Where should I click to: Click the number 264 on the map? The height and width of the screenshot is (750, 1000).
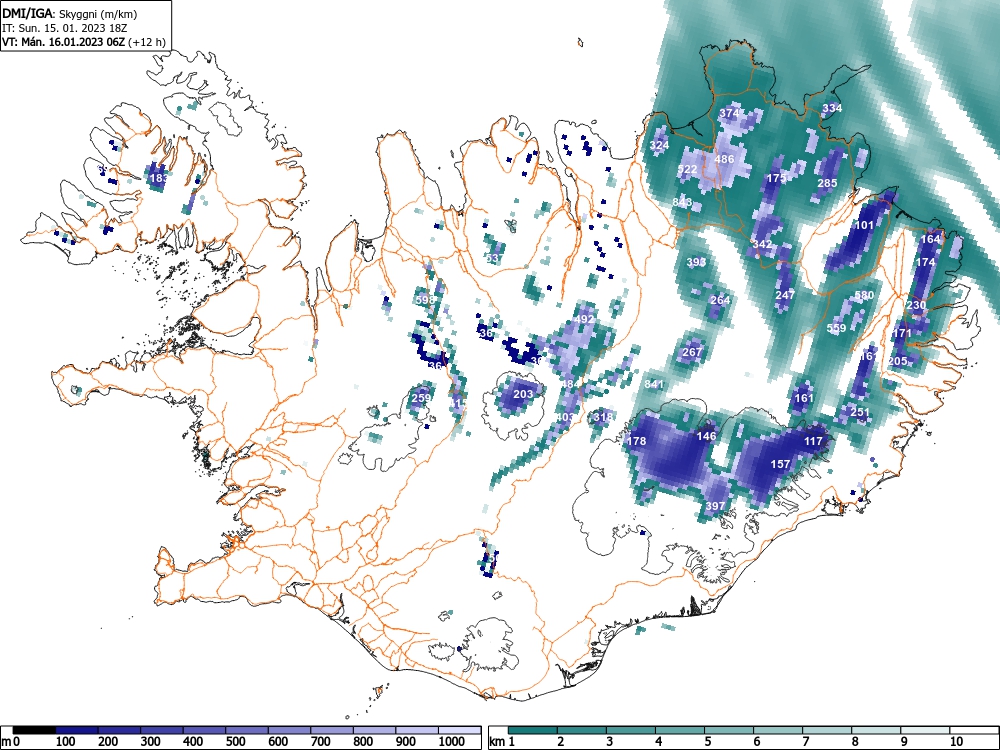pos(720,300)
